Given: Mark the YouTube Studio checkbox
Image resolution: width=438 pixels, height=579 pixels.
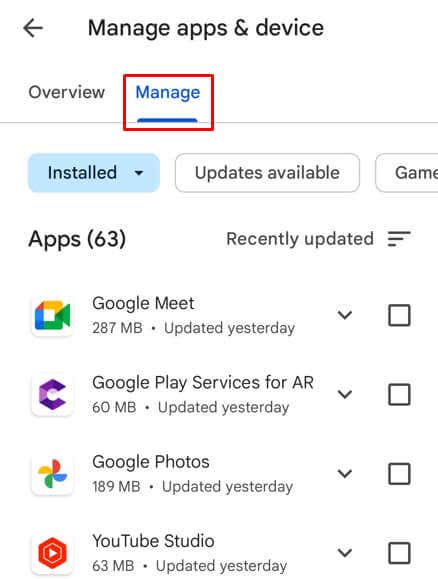Looking at the screenshot, I should point(399,553).
